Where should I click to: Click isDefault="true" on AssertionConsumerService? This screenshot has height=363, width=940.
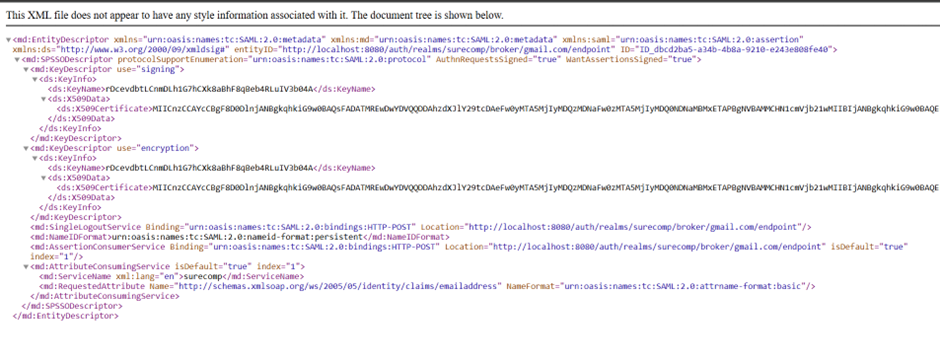pos(870,247)
